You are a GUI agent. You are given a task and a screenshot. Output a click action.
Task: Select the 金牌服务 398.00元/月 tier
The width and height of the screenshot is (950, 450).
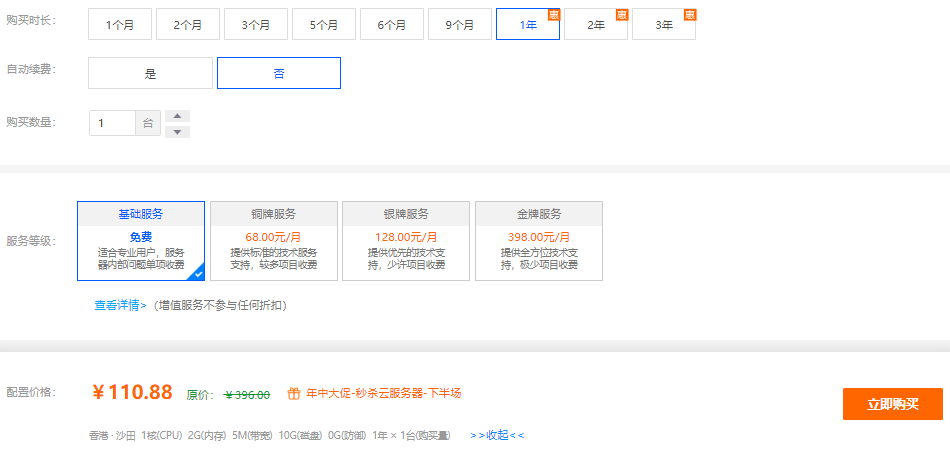point(539,241)
